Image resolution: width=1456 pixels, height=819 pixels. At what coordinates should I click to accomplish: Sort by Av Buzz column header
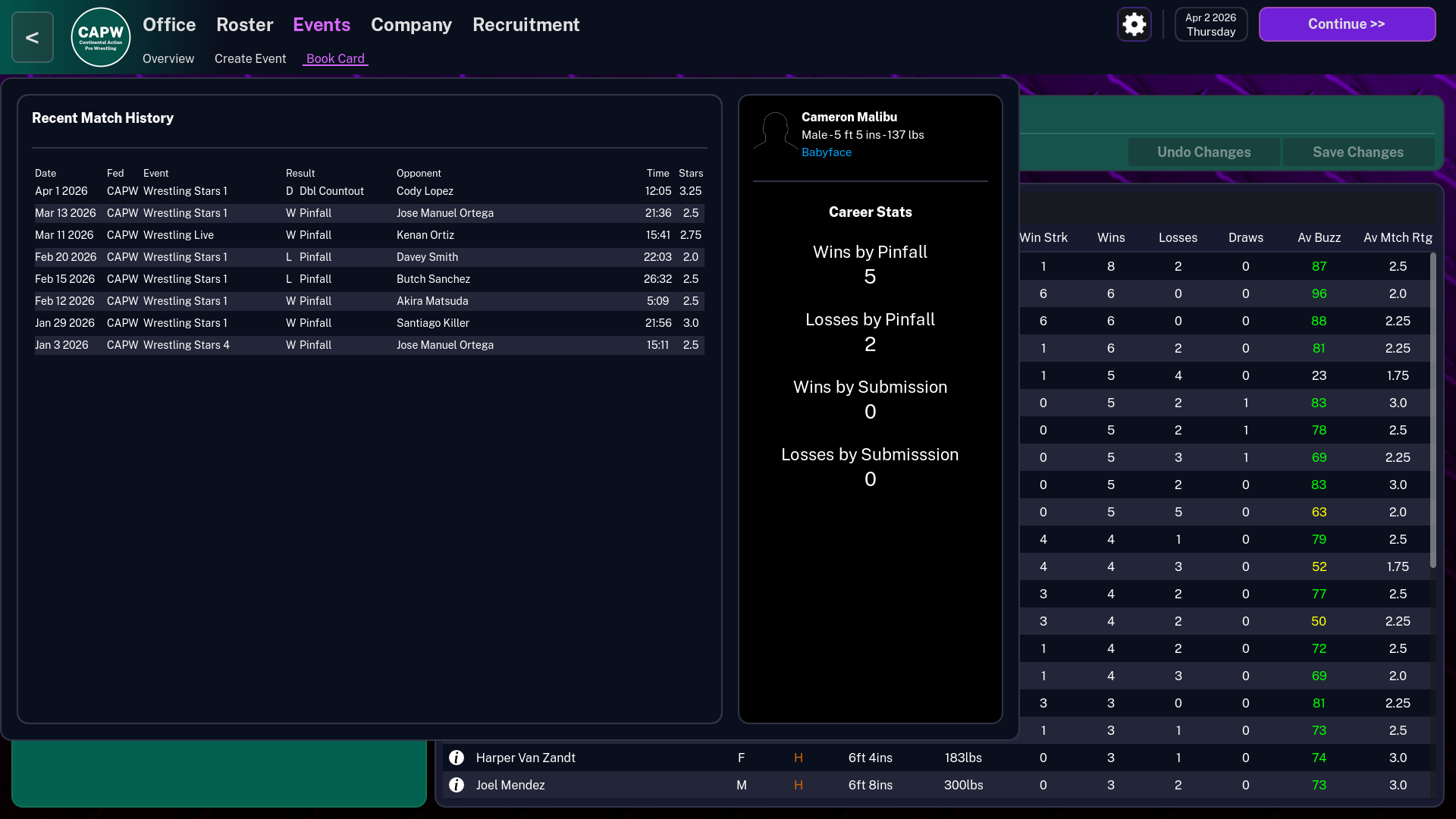pos(1319,237)
